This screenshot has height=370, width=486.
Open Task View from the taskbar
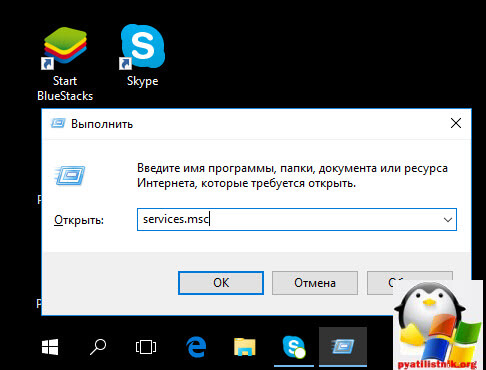point(146,347)
